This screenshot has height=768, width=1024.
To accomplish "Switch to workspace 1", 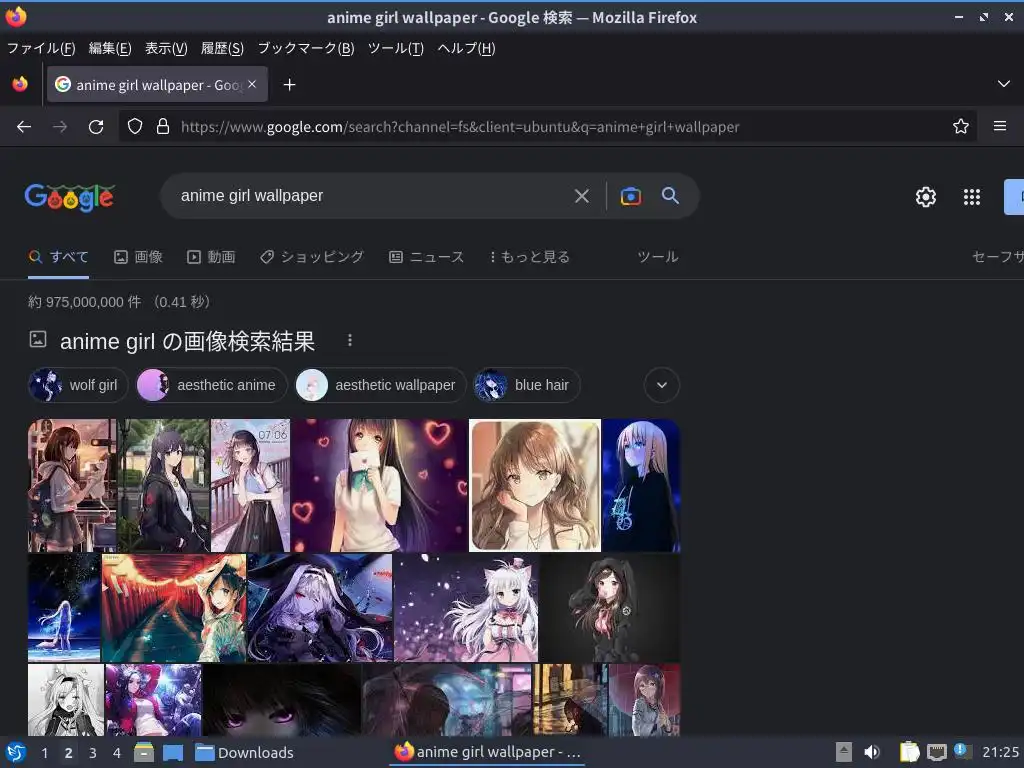I will [x=44, y=752].
